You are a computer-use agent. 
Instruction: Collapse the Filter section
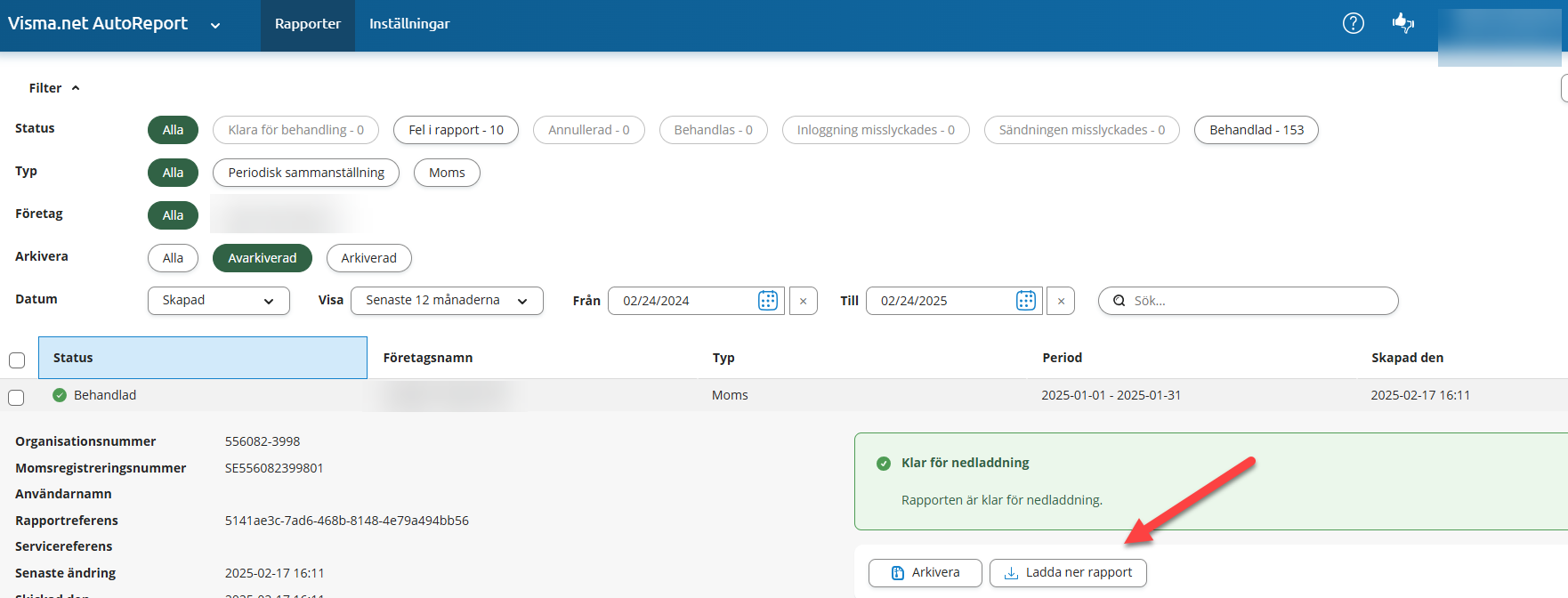(53, 88)
